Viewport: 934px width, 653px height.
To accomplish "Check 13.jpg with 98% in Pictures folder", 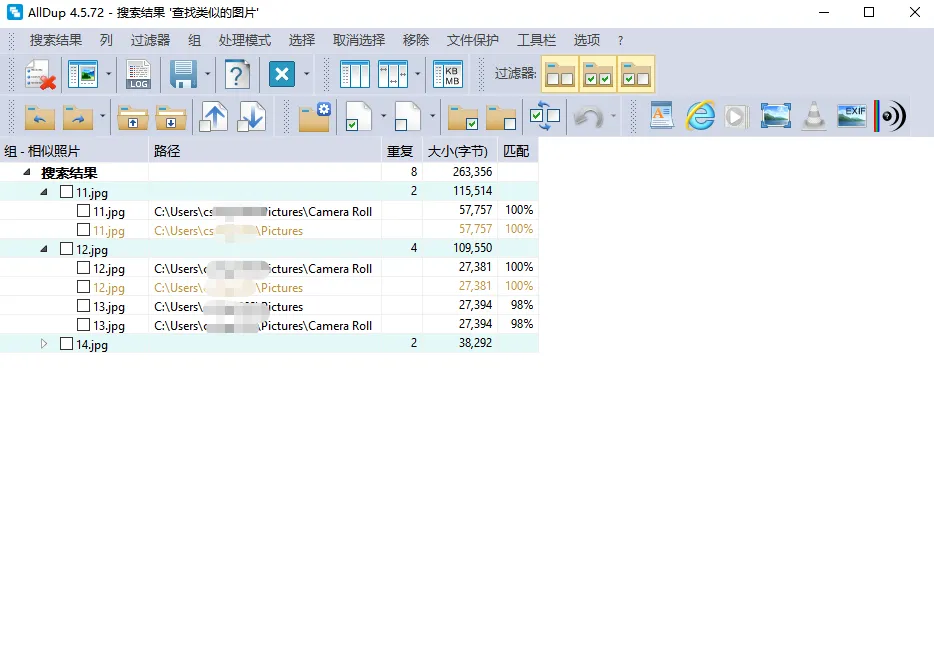I will click(x=83, y=306).
